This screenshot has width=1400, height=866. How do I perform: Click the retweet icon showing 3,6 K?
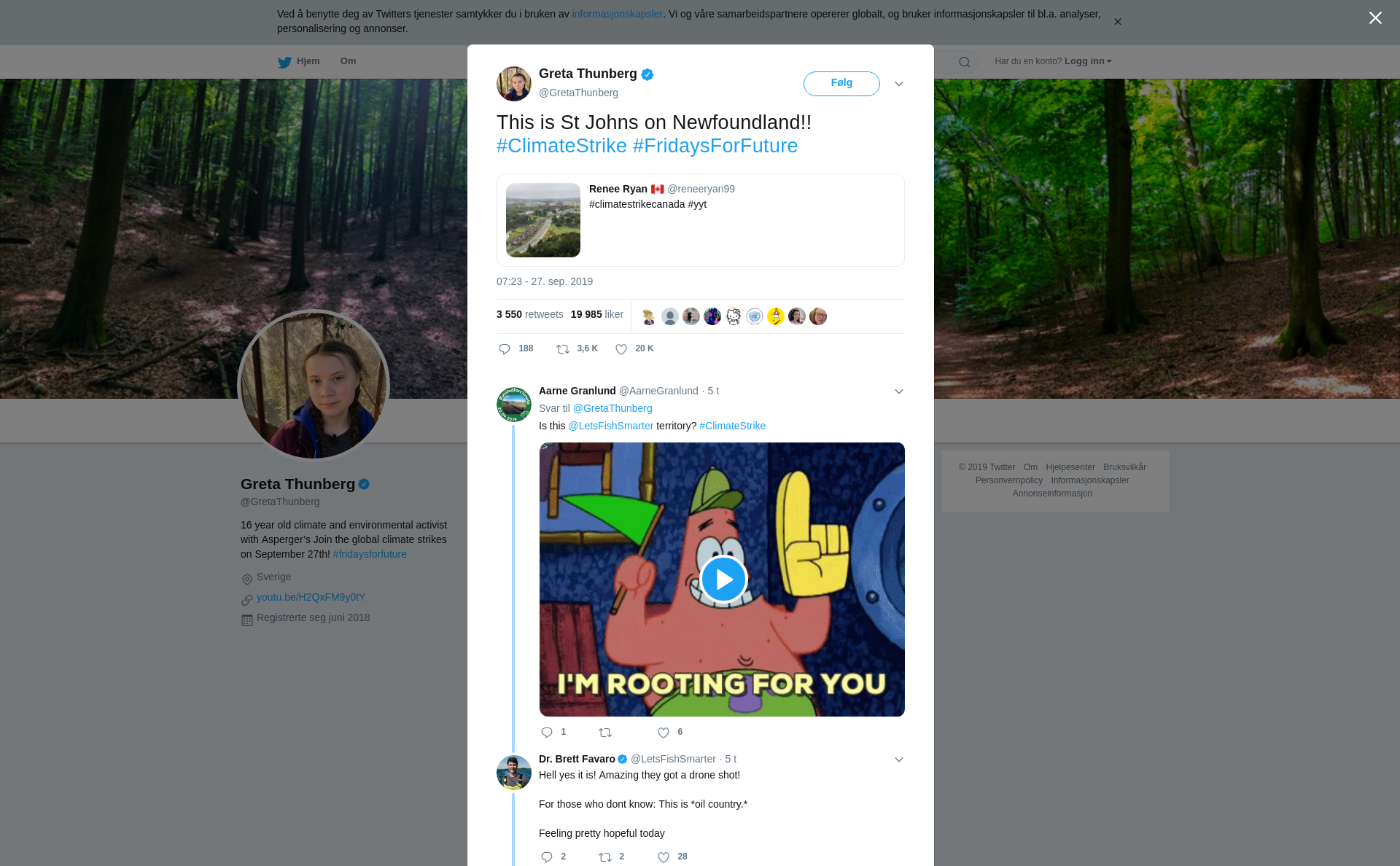pos(563,349)
